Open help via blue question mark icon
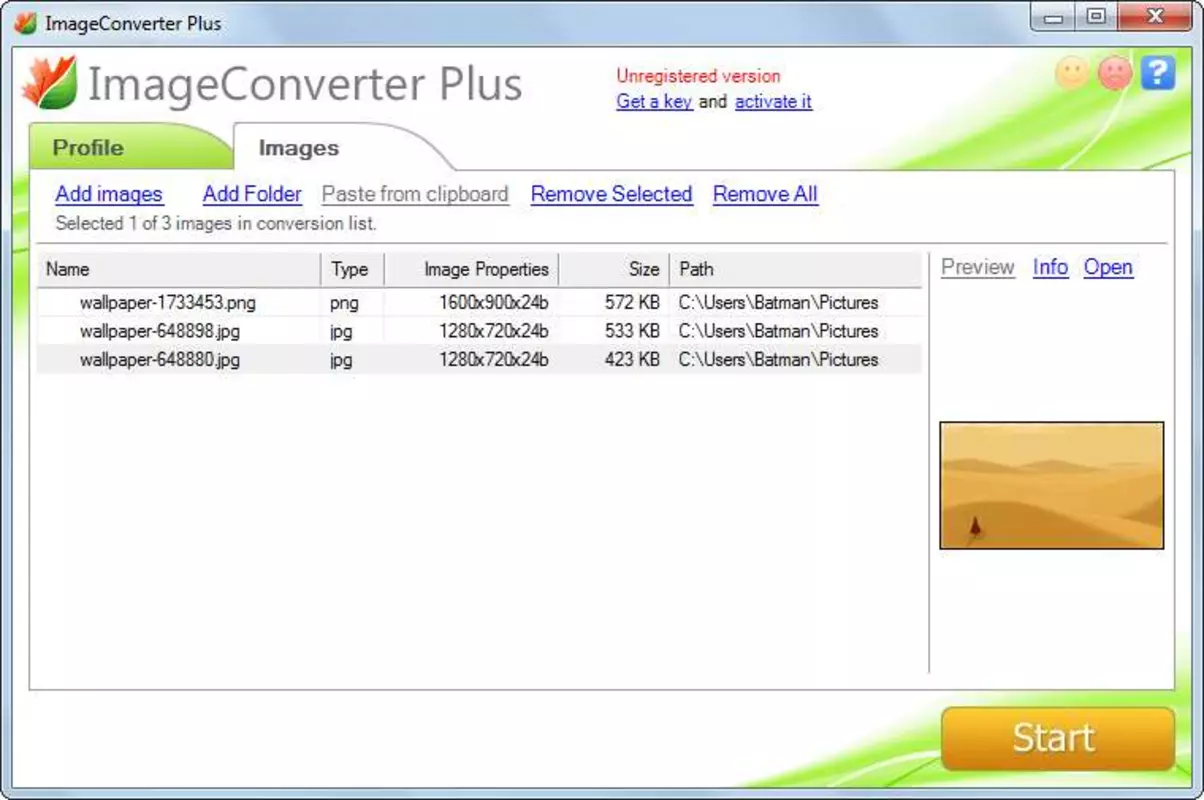 point(1158,73)
